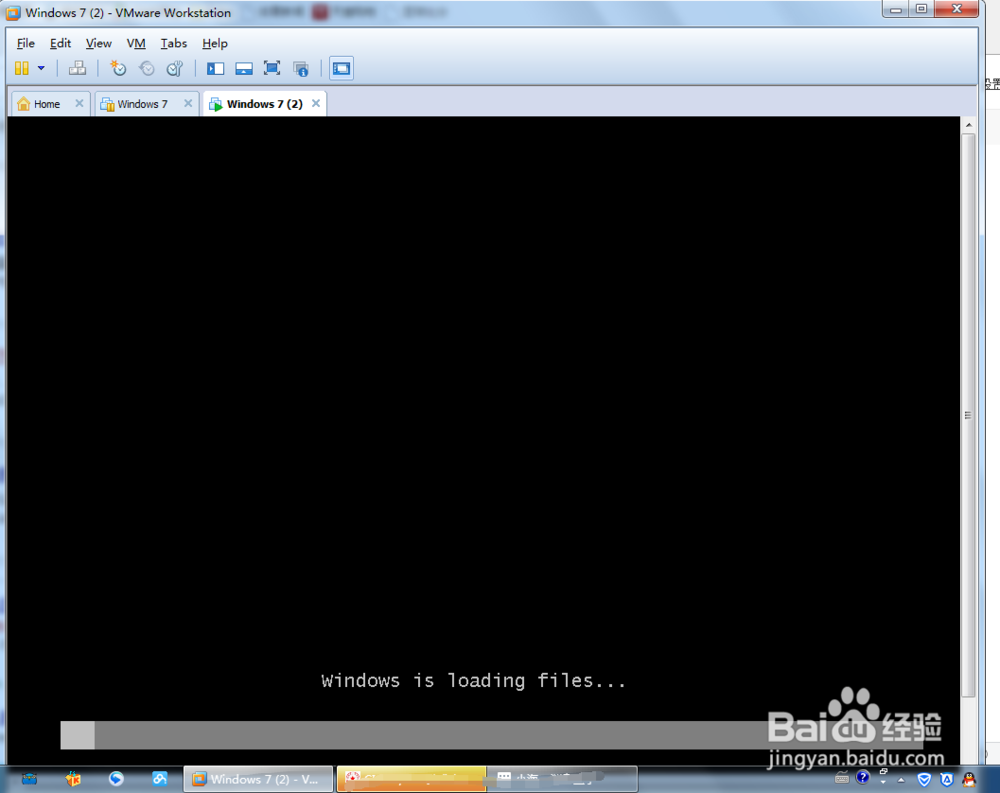Screen dimensions: 1000x793
Task: Show or hide the thumbnail bar
Action: pyautogui.click(x=244, y=68)
